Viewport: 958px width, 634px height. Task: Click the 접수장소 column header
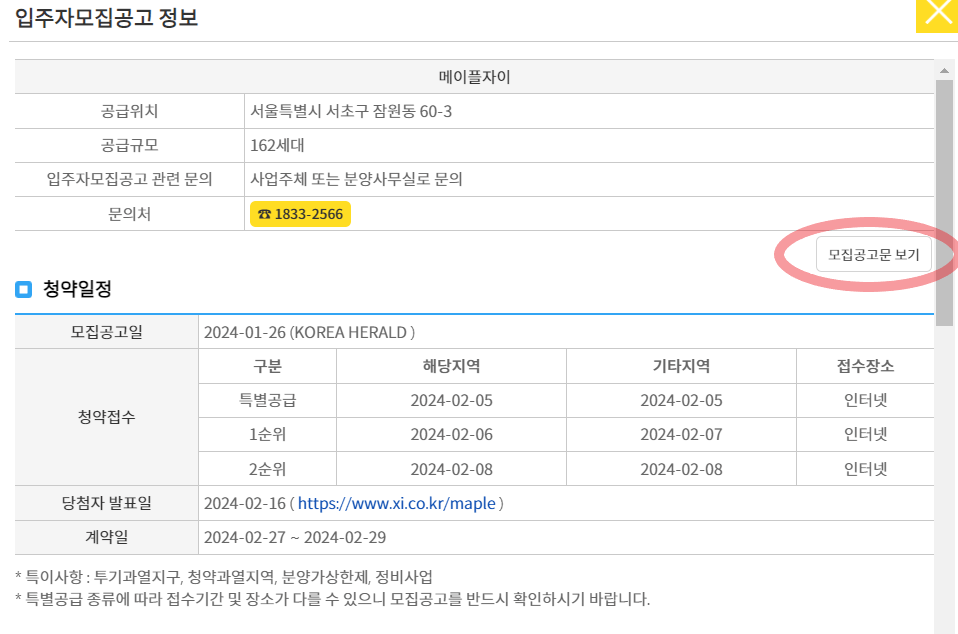tap(865, 366)
